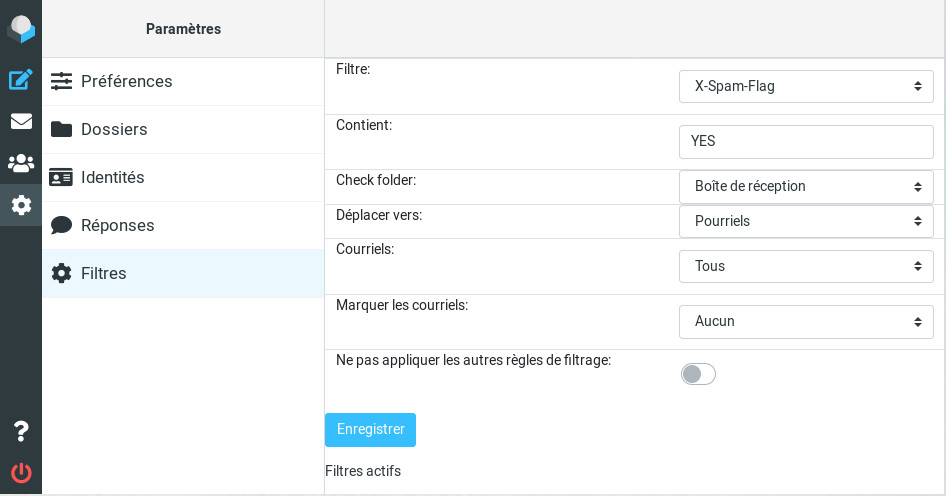946x496 pixels.
Task: Open the compose message icon
Action: pyautogui.click(x=21, y=79)
